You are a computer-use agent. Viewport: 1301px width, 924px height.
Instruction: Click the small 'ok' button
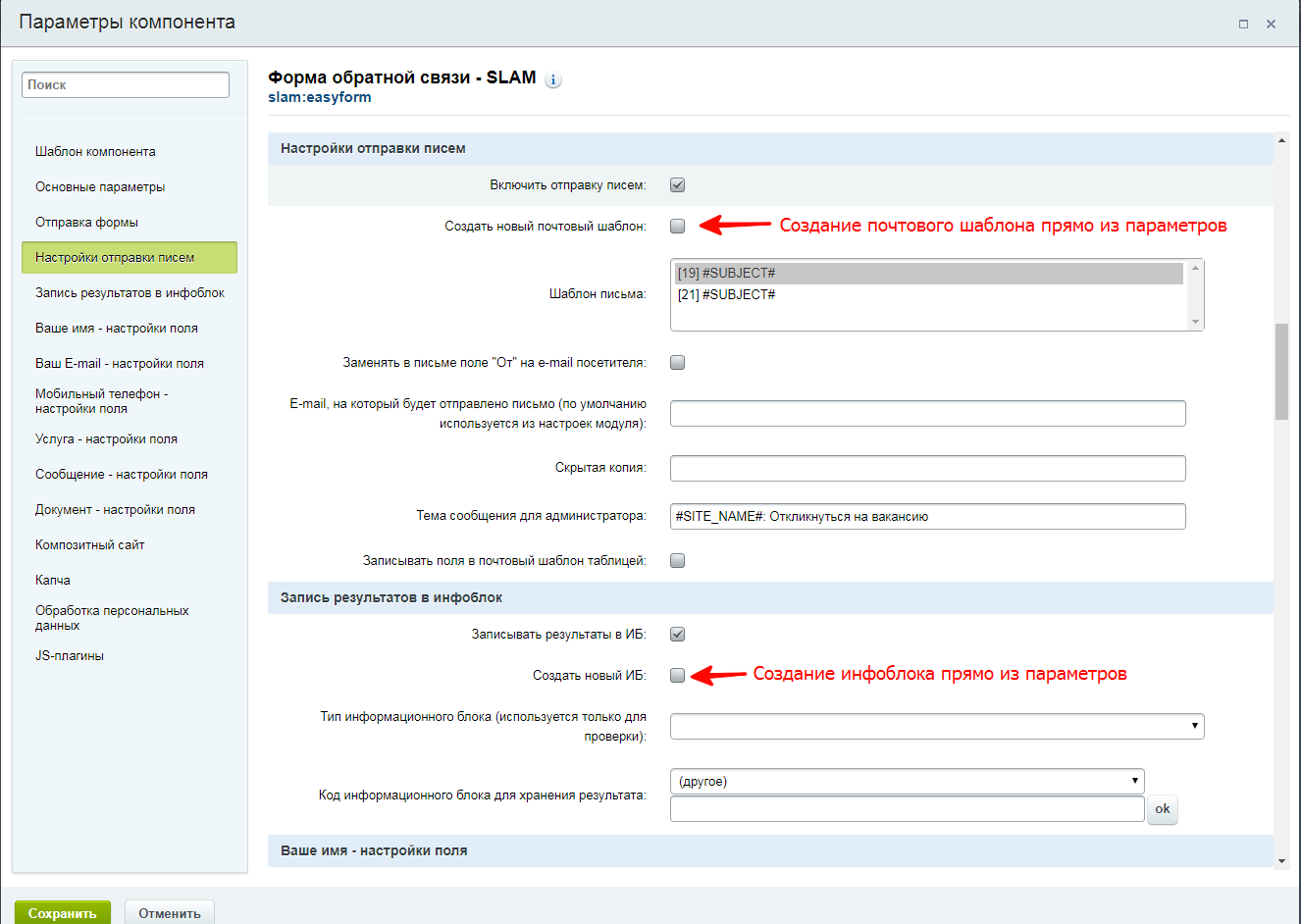tap(1162, 809)
